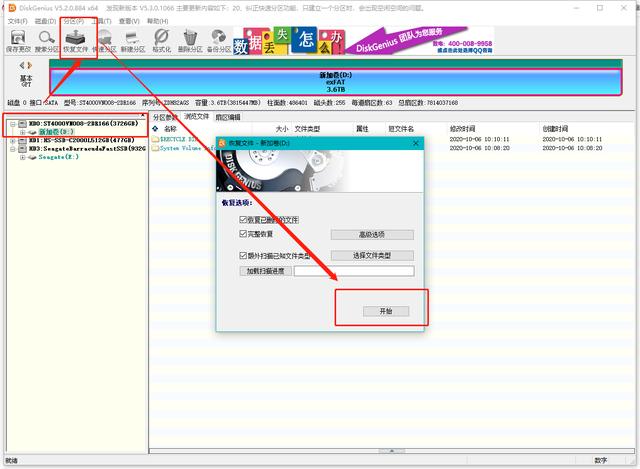
Task: Close the 恢复文件 dialog
Action: pyautogui.click(x=416, y=143)
